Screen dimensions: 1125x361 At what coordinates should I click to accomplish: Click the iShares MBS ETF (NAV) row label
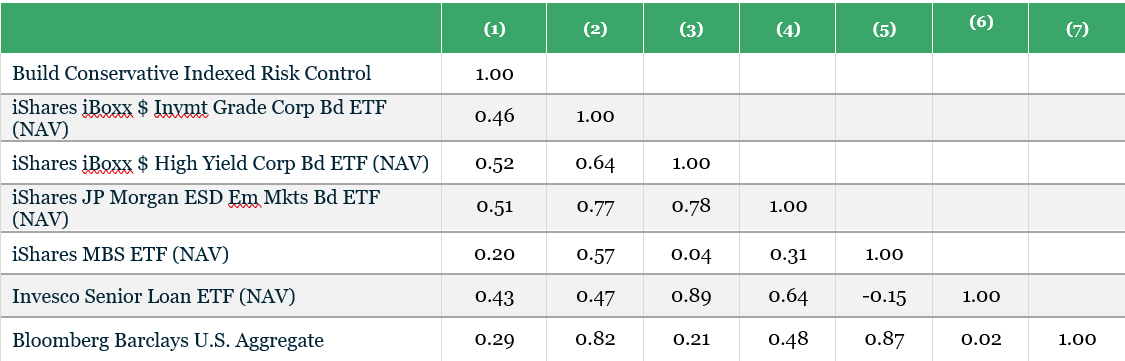121,253
